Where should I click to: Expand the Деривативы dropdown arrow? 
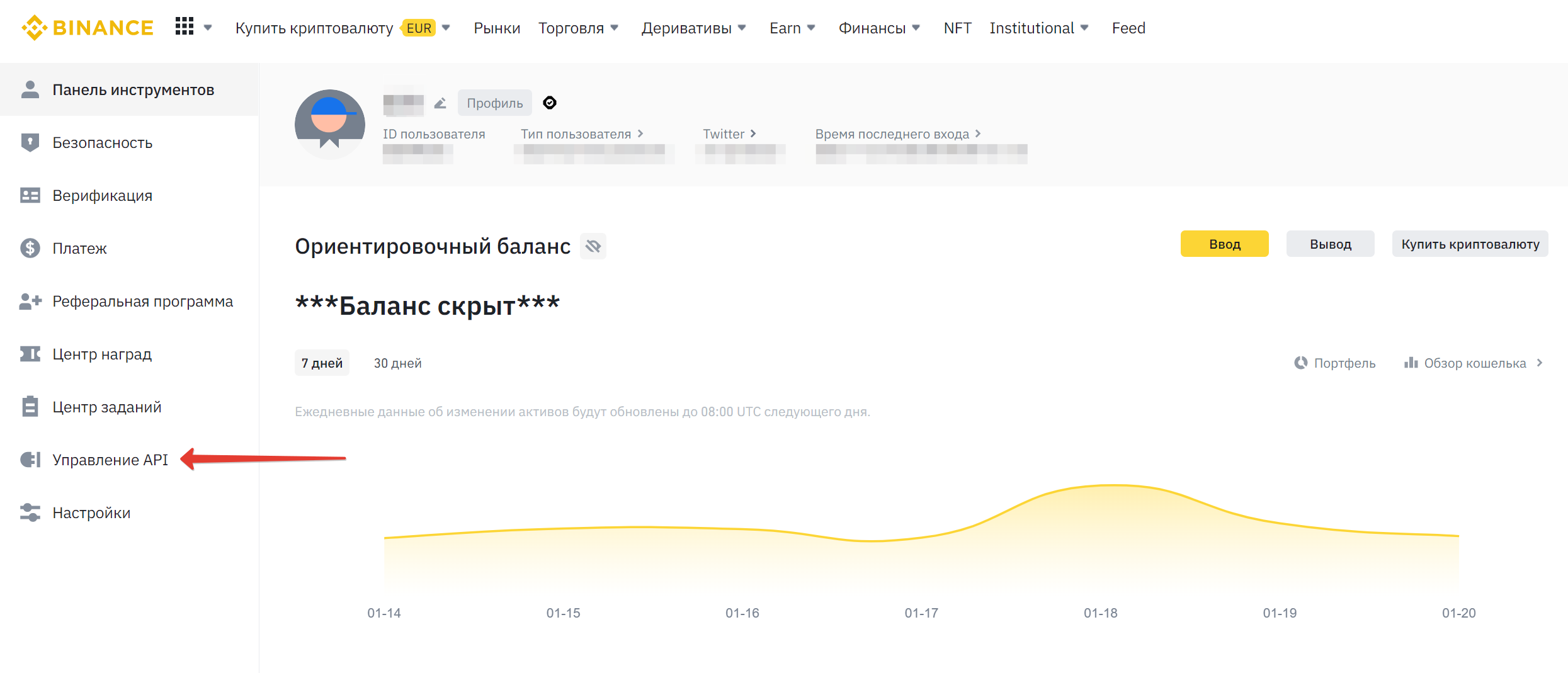pos(742,28)
